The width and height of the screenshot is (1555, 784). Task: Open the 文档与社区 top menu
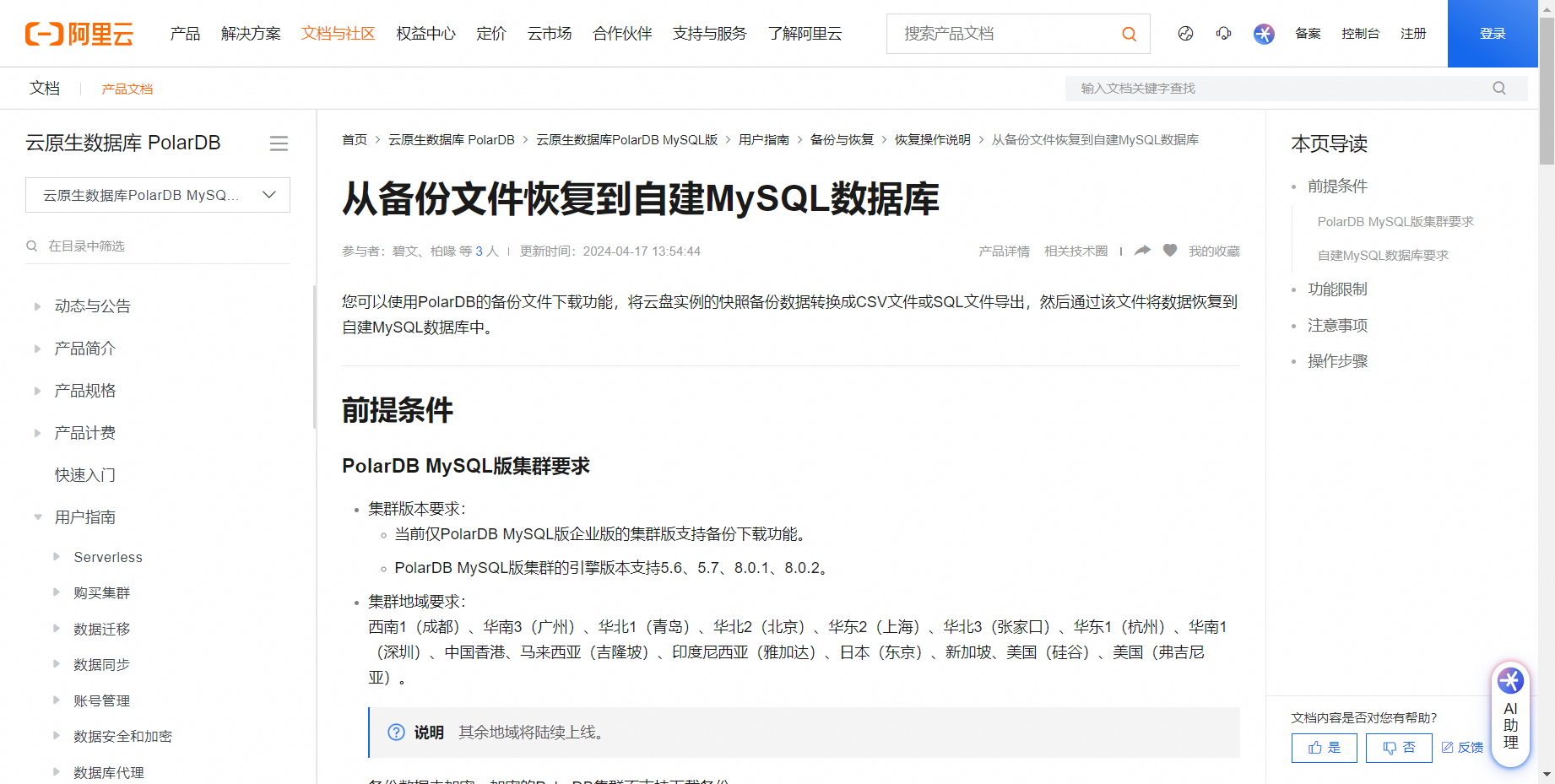tap(338, 34)
